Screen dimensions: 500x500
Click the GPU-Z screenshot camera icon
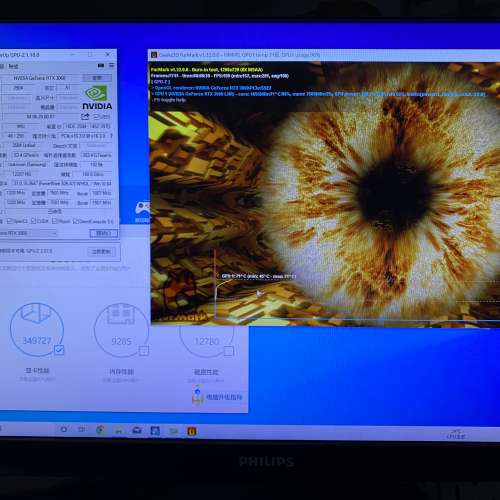(x=101, y=66)
